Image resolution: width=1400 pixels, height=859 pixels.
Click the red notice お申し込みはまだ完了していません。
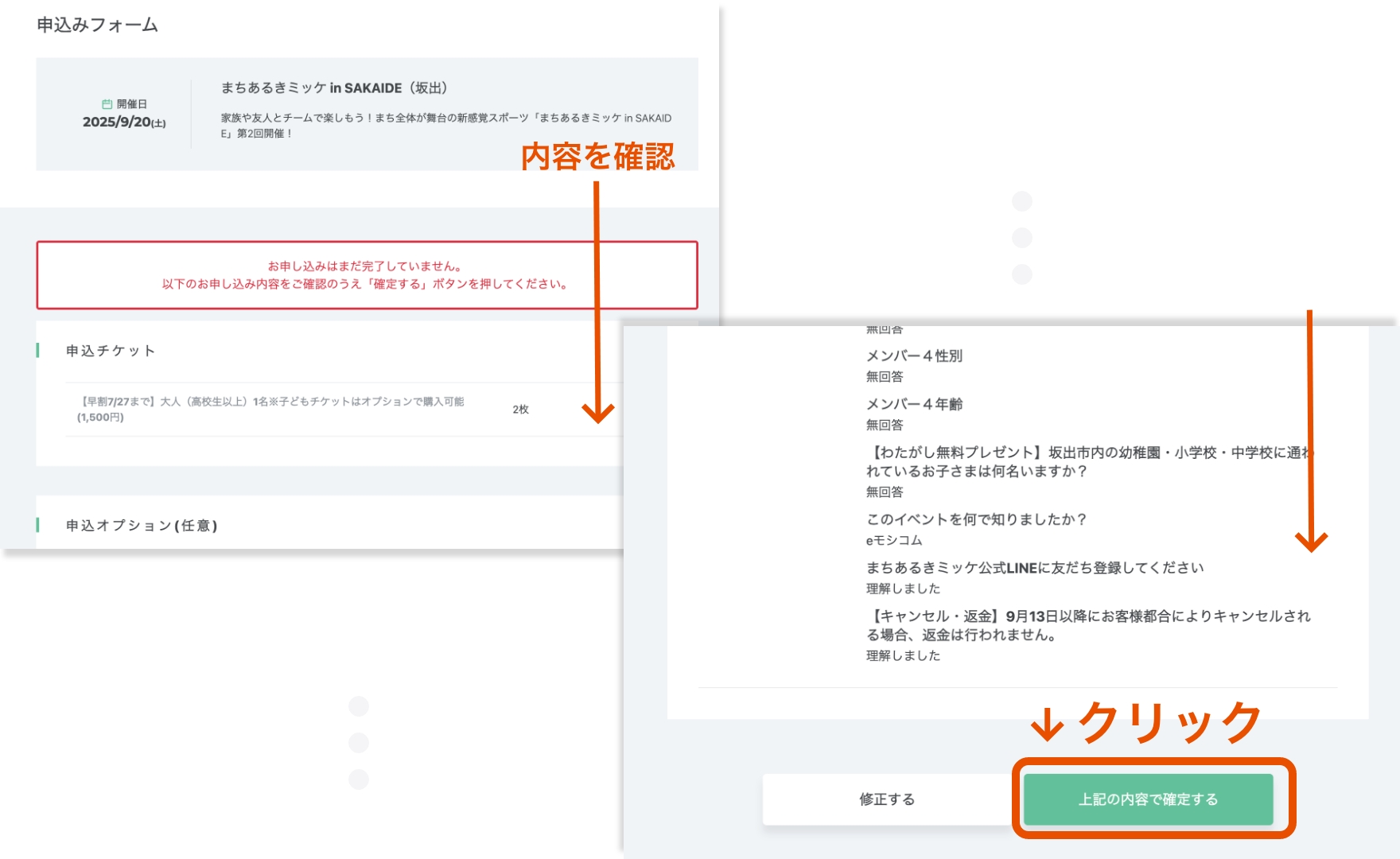point(366,266)
